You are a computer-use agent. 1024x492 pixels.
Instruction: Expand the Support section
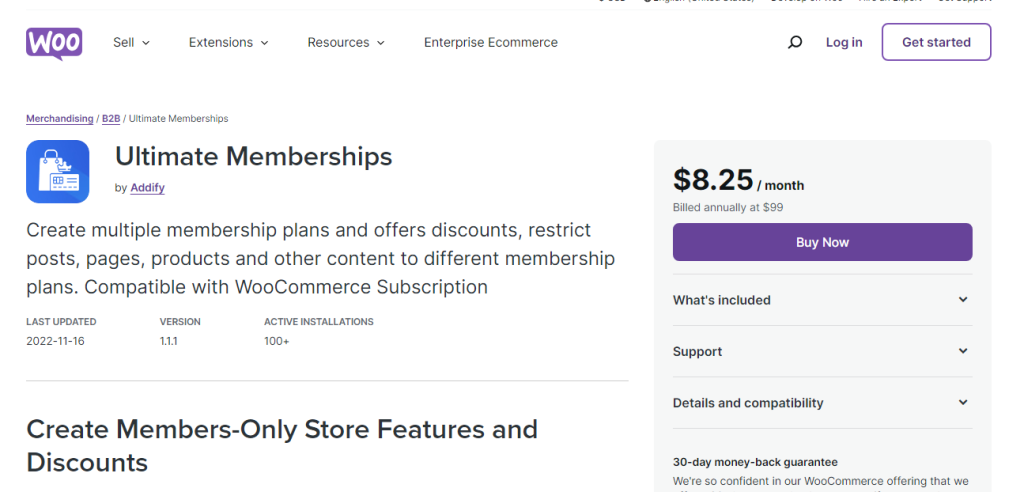point(822,351)
